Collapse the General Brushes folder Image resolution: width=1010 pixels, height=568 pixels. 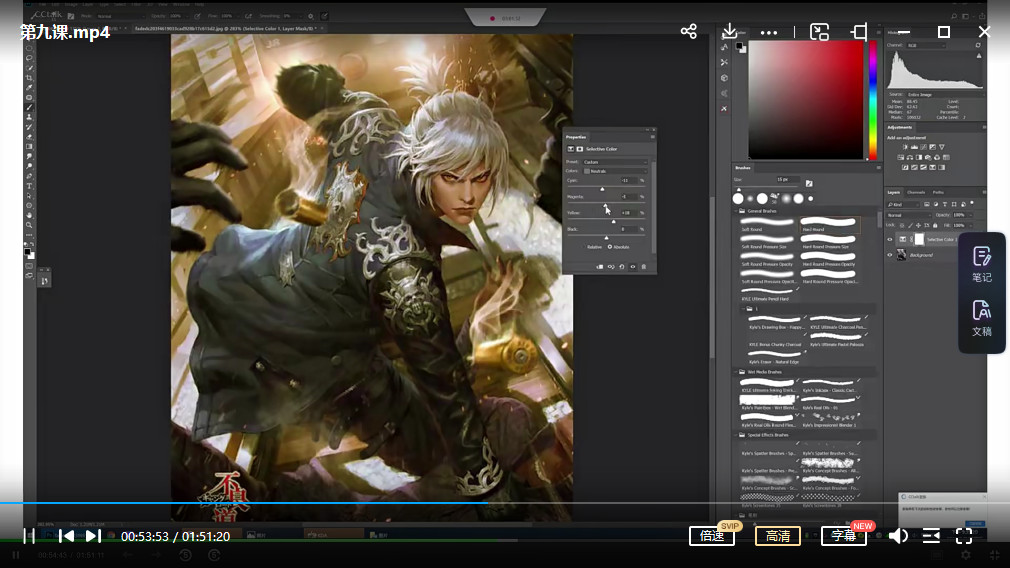(x=736, y=211)
